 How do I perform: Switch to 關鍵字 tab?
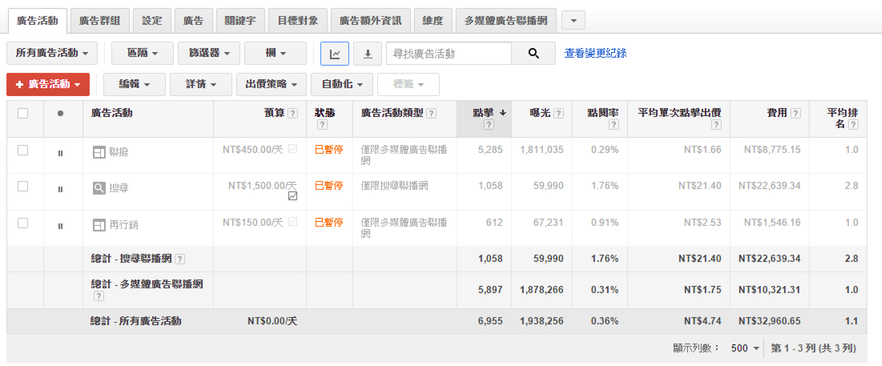tap(240, 21)
